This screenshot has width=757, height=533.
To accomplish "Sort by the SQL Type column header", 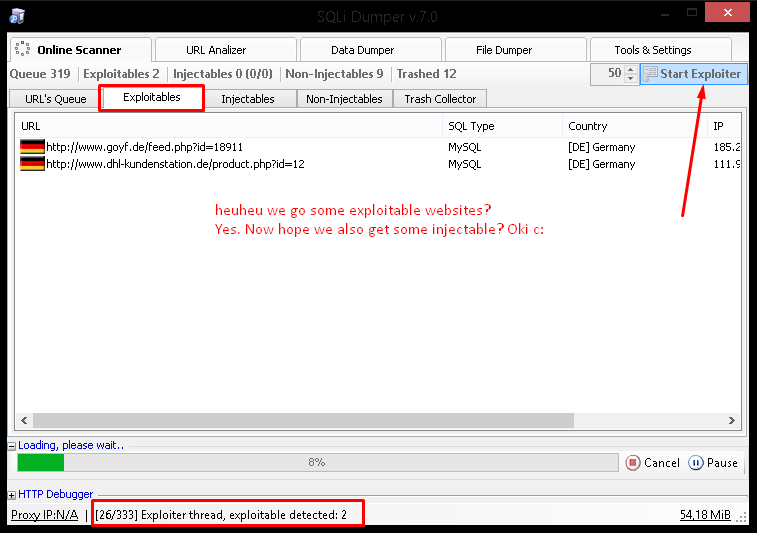I will coord(502,126).
